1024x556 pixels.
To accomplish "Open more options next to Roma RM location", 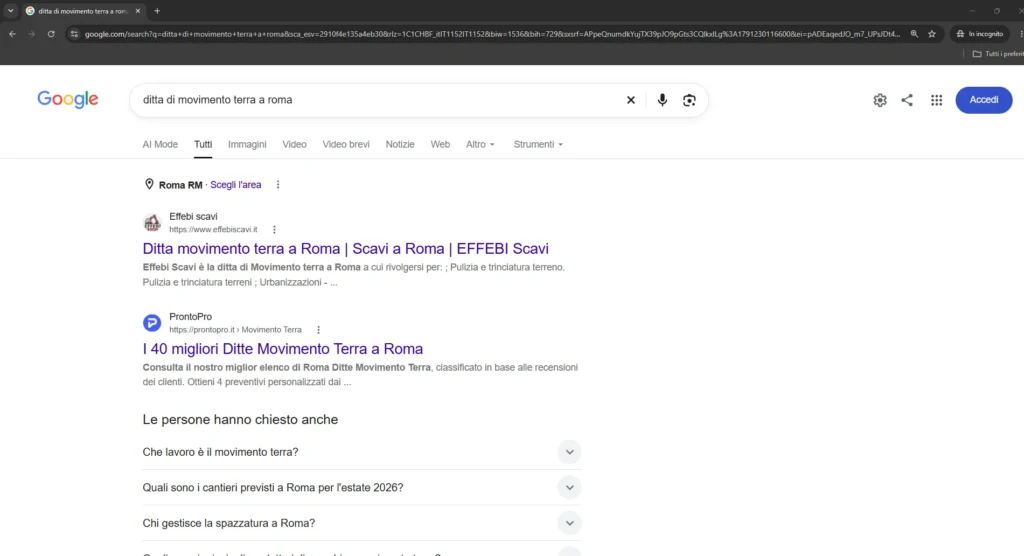I will coord(278,185).
